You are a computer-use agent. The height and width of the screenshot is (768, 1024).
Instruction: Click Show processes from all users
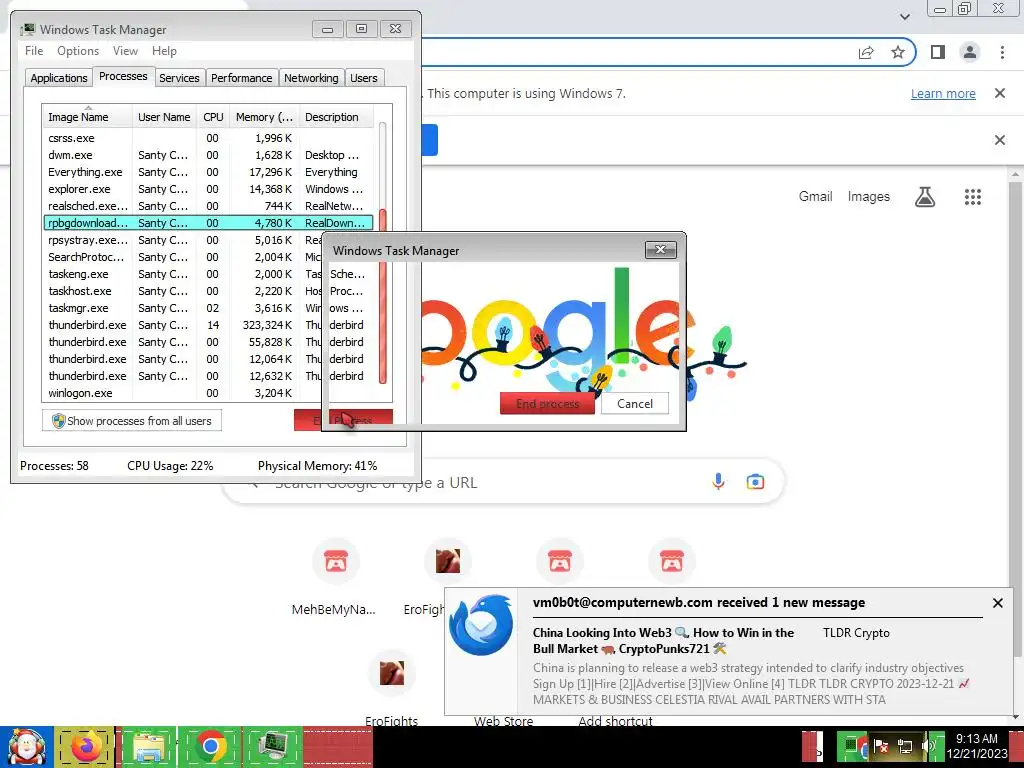pyautogui.click(x=132, y=421)
